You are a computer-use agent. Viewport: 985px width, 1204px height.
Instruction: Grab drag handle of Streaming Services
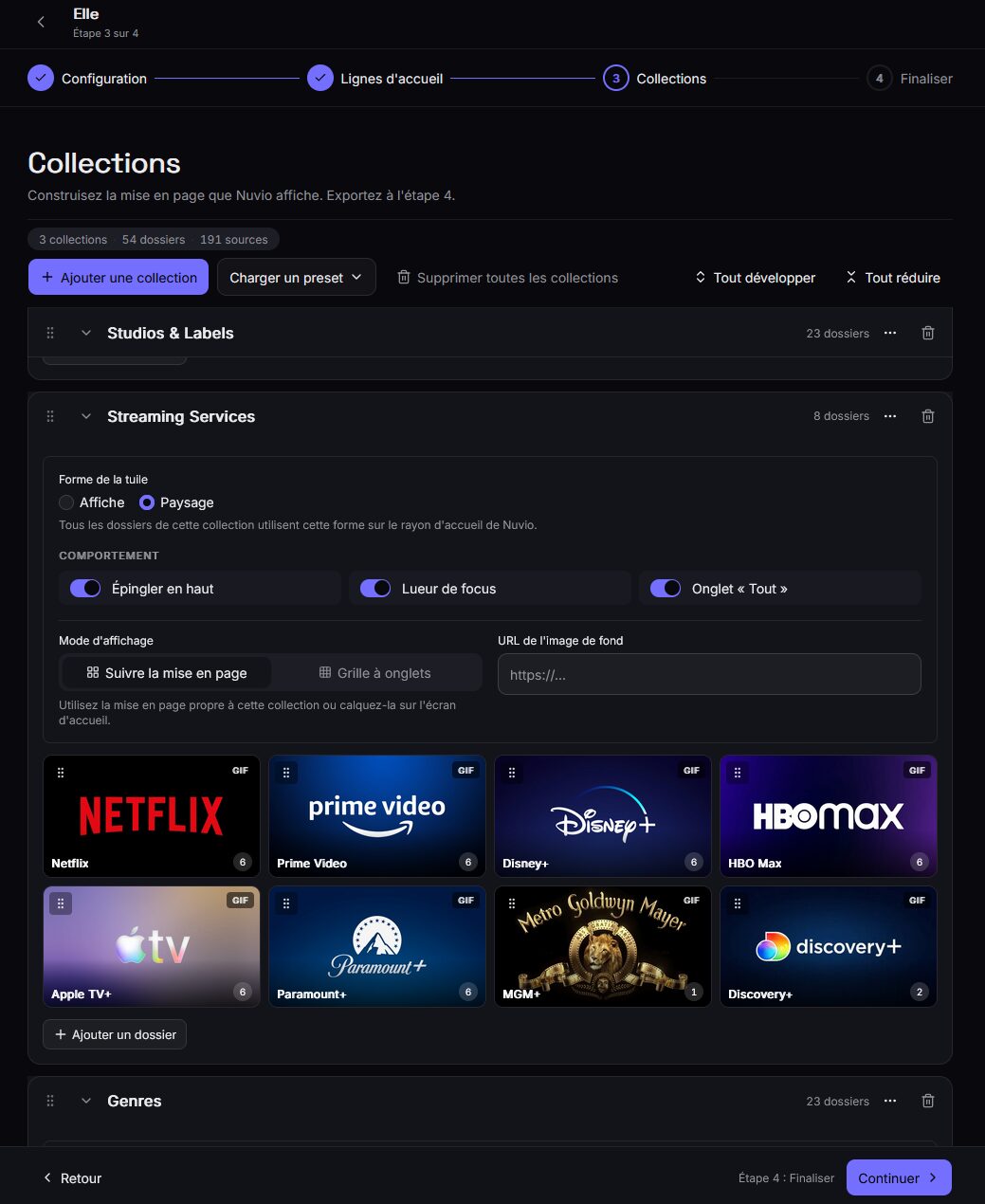(x=50, y=416)
